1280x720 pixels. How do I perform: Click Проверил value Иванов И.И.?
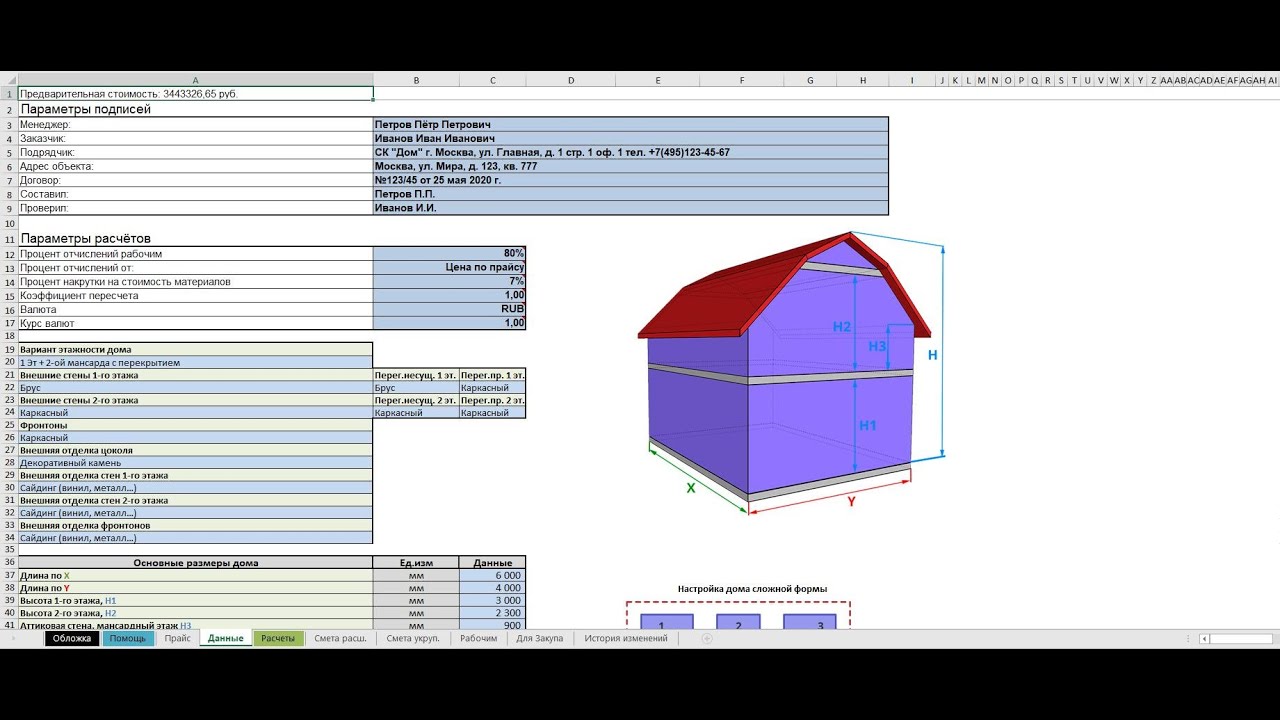[630, 208]
